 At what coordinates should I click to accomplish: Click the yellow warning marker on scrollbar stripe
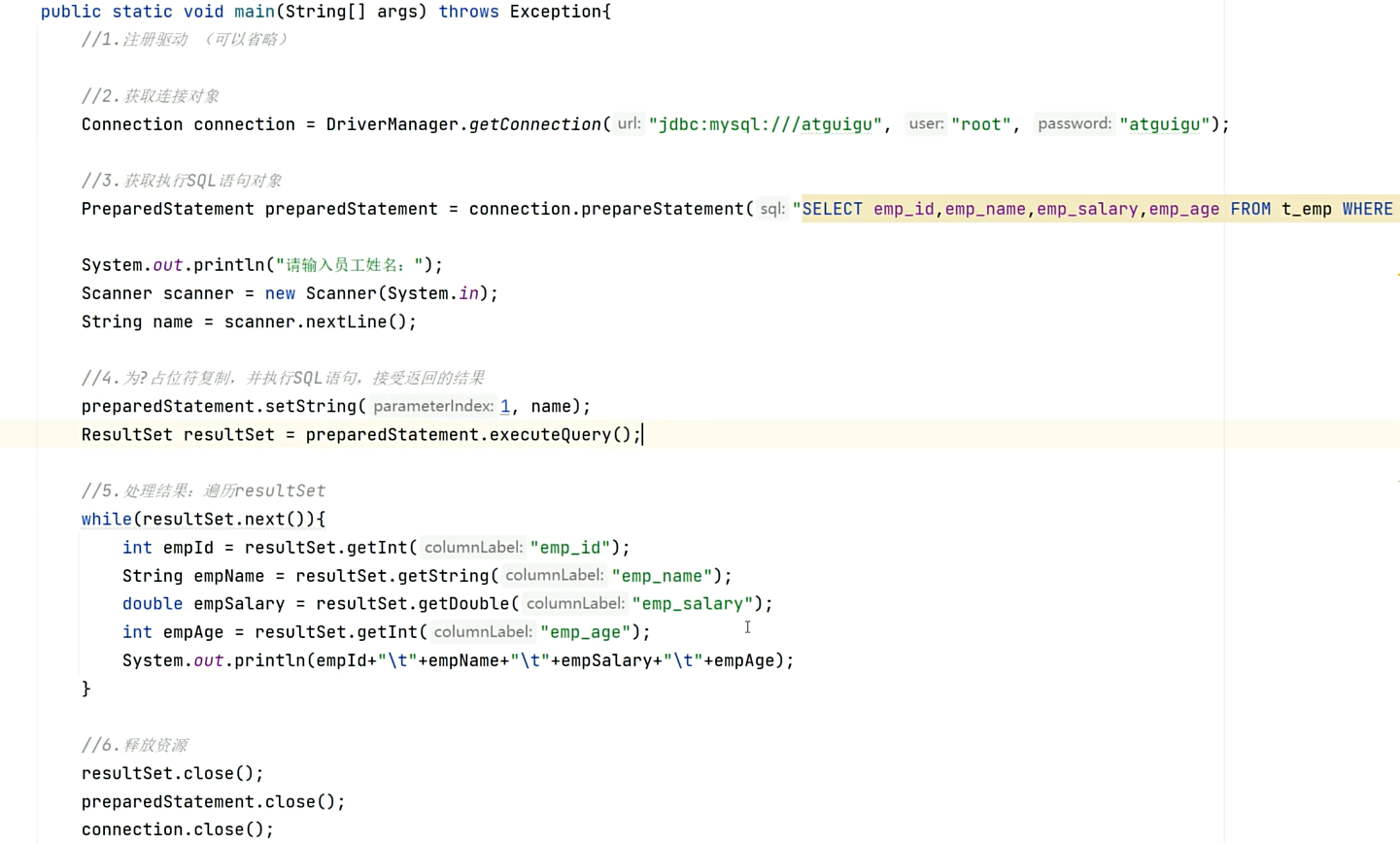[x=1397, y=275]
